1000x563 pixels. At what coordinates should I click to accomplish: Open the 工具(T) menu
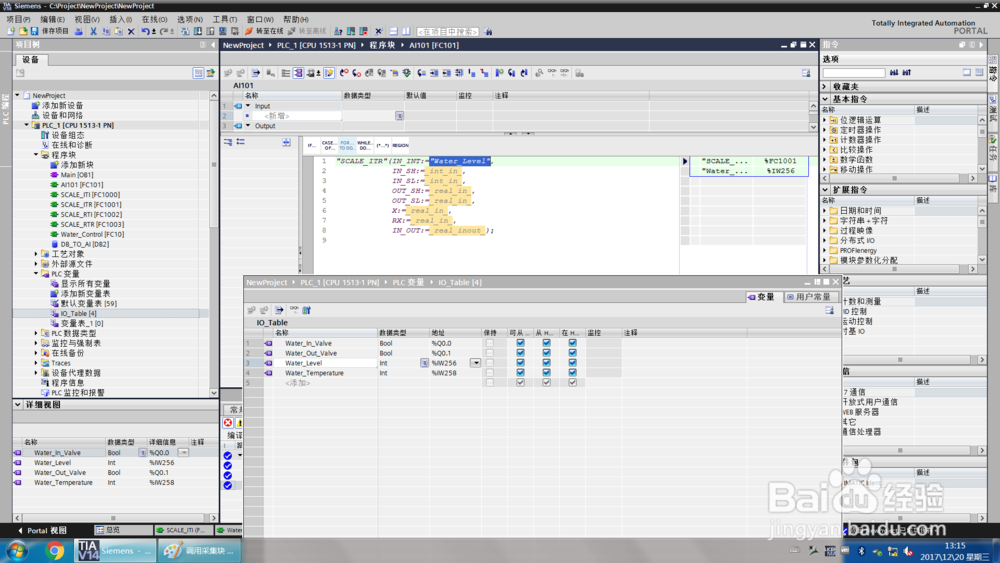[224, 19]
